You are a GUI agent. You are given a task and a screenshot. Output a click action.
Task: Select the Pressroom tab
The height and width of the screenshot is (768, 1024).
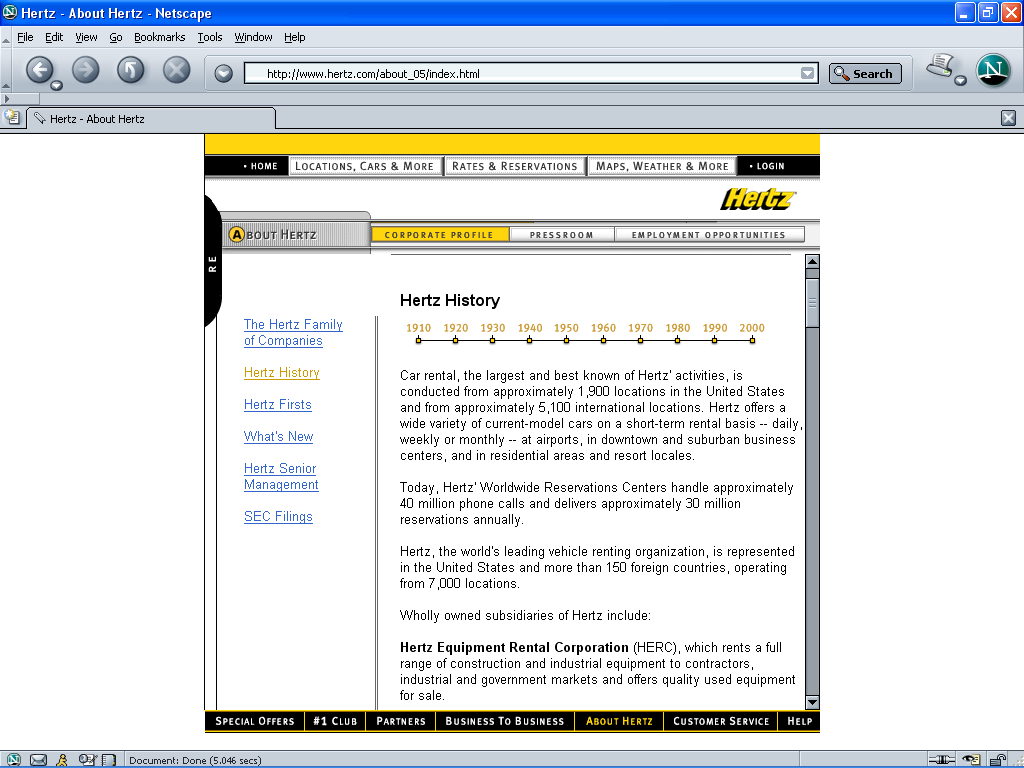(x=562, y=234)
